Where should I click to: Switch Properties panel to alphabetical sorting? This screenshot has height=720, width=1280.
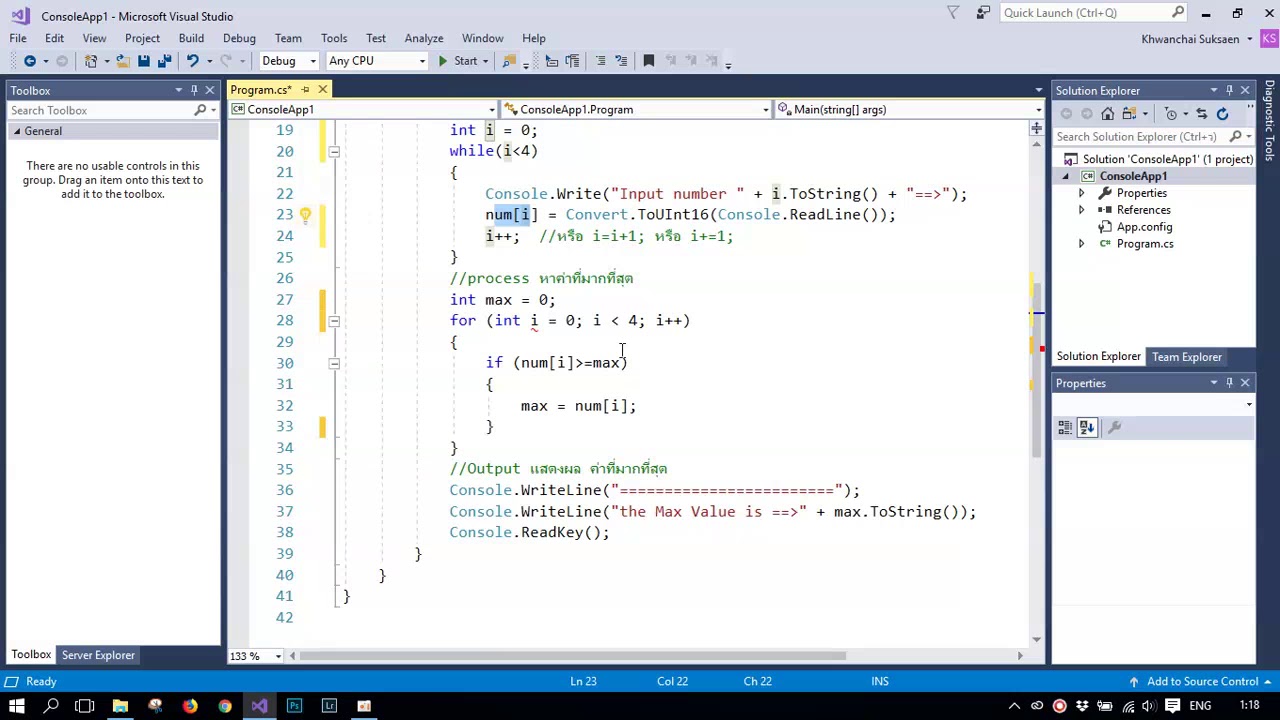click(x=1087, y=427)
